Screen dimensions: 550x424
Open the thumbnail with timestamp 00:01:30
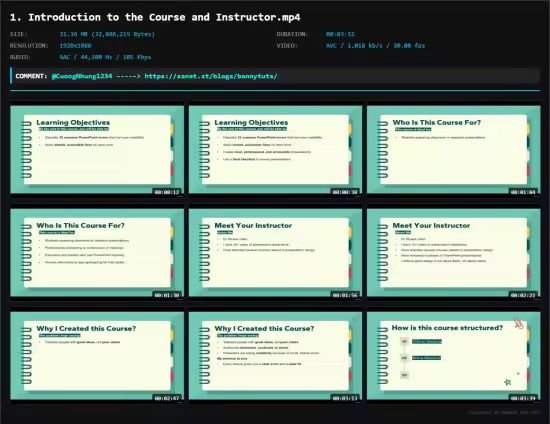coord(97,253)
